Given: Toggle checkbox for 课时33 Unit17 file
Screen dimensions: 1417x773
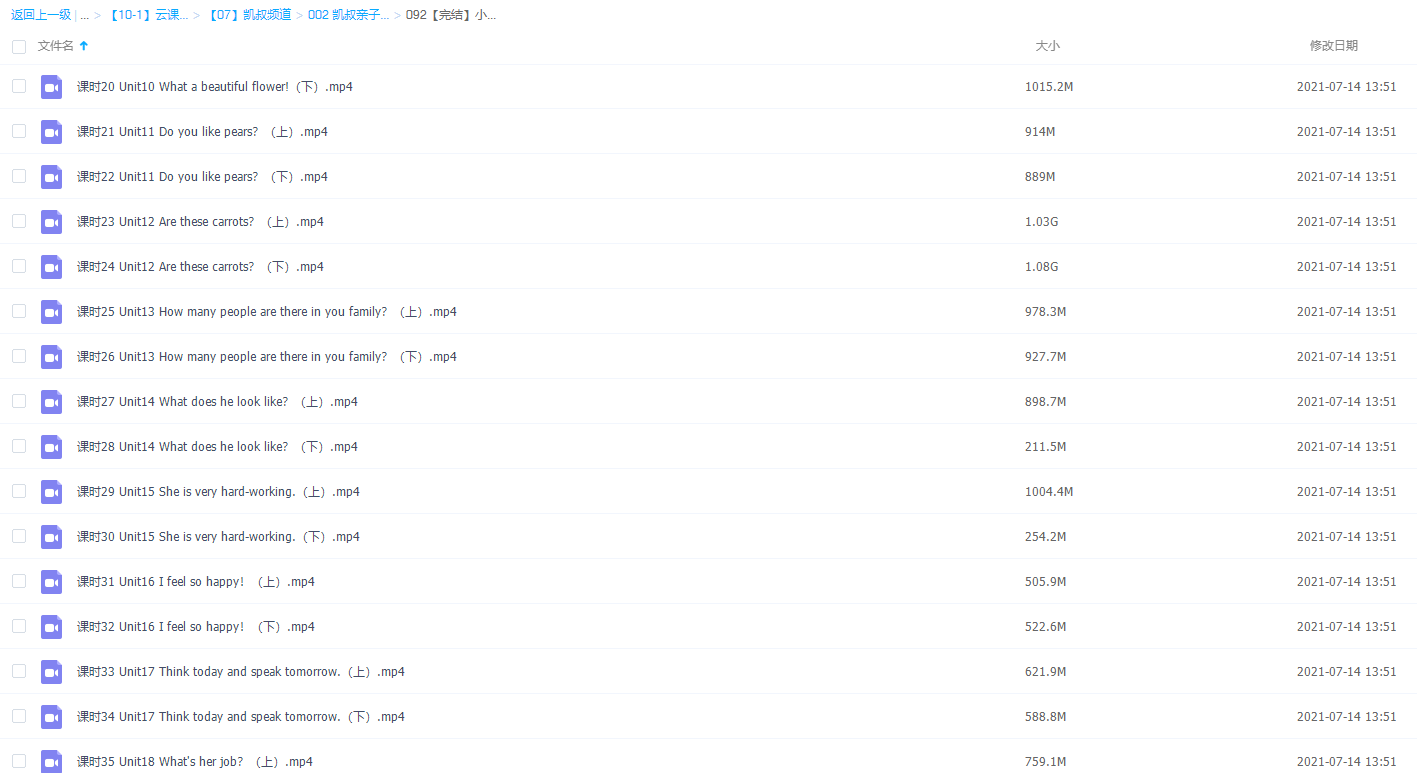Looking at the screenshot, I should pos(19,671).
